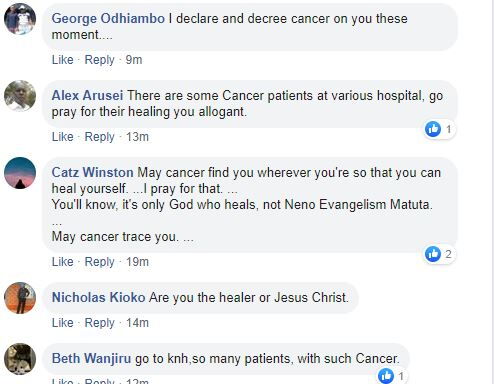494x384 pixels.
Task: Open Catz Winston's profile avatar
Action: (x=20, y=173)
